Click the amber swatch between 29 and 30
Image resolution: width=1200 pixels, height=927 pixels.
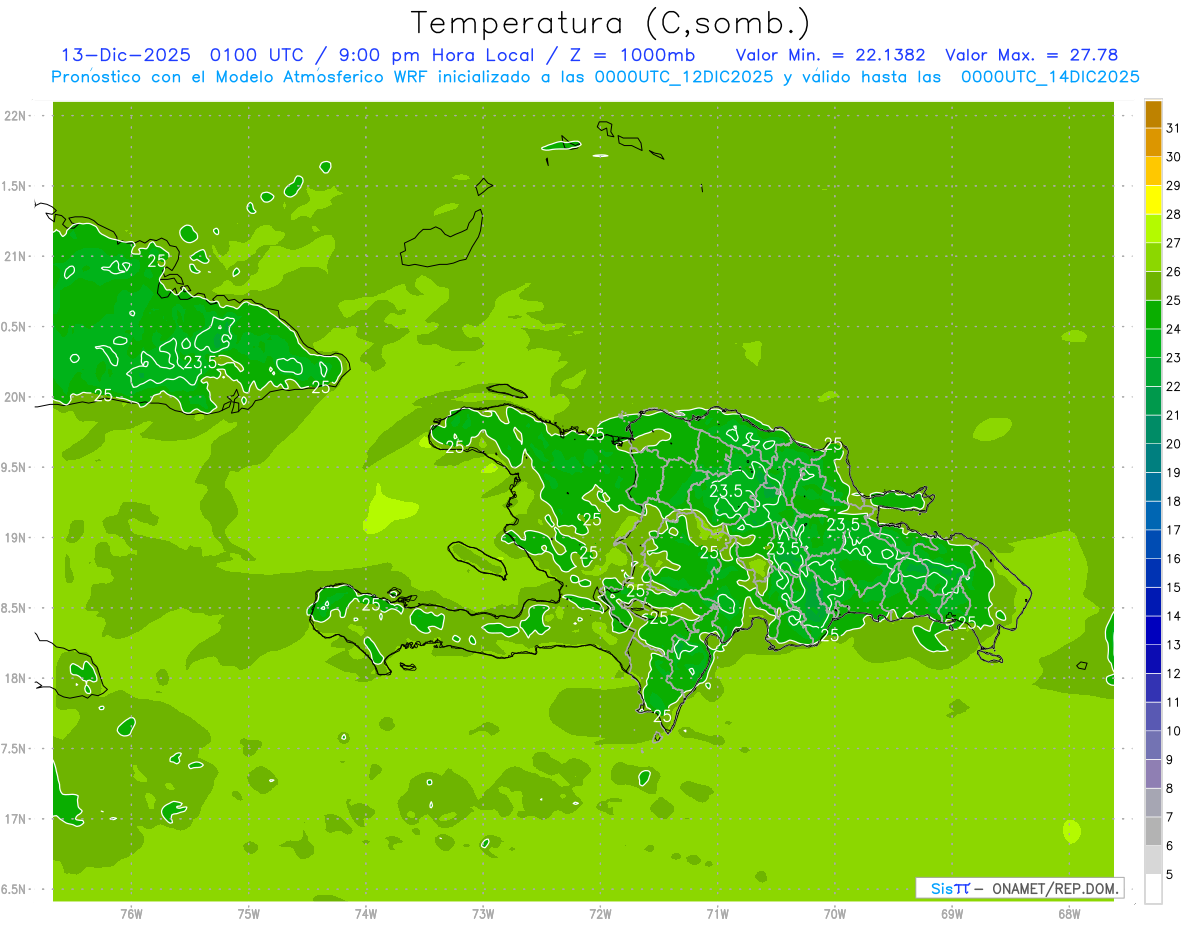click(1153, 171)
